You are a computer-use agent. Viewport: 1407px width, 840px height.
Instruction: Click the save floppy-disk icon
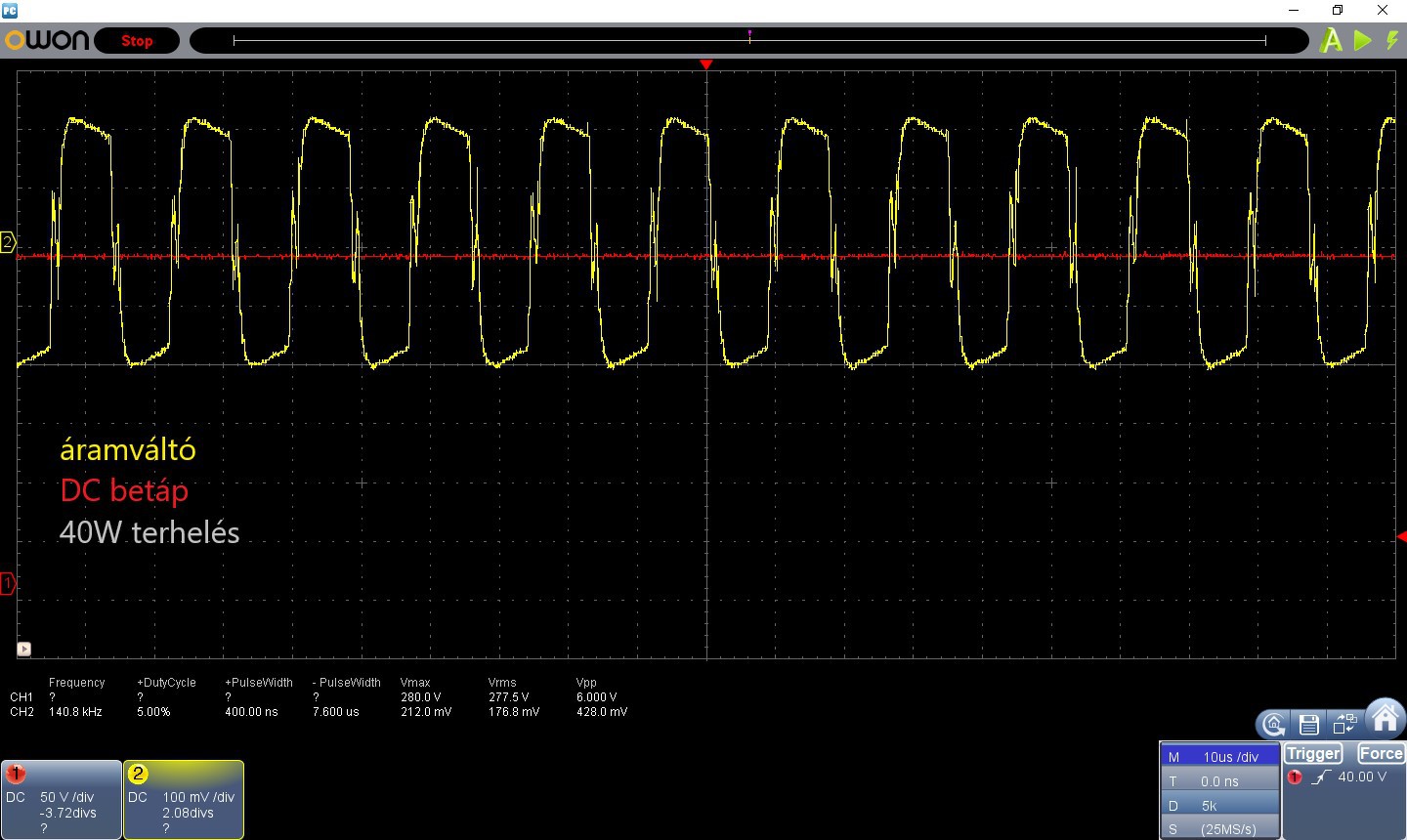point(1309,724)
